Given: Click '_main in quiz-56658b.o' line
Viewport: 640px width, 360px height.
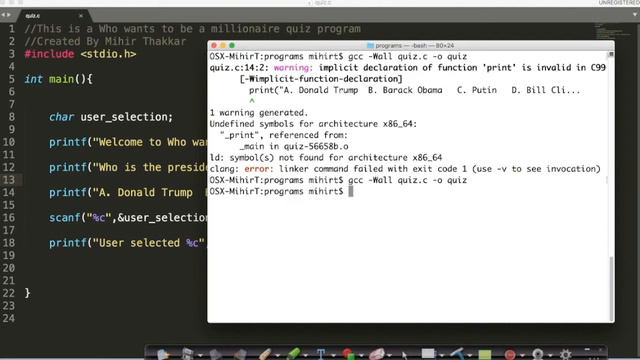Looking at the screenshot, I should (x=294, y=147).
